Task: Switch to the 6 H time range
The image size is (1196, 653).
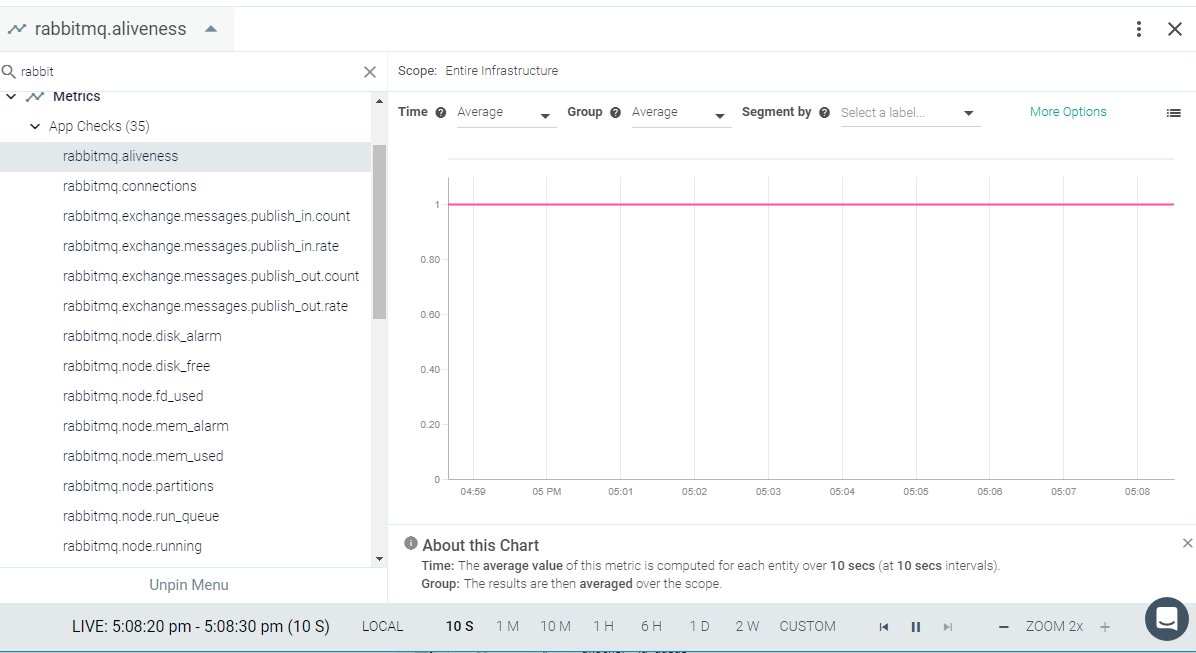Action: (x=651, y=626)
